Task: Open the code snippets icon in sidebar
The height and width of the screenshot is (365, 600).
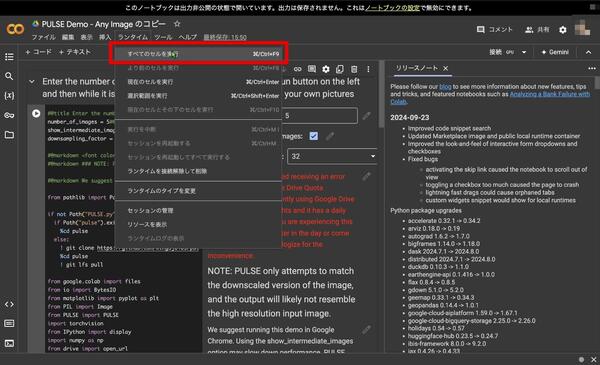Action: click(9, 304)
